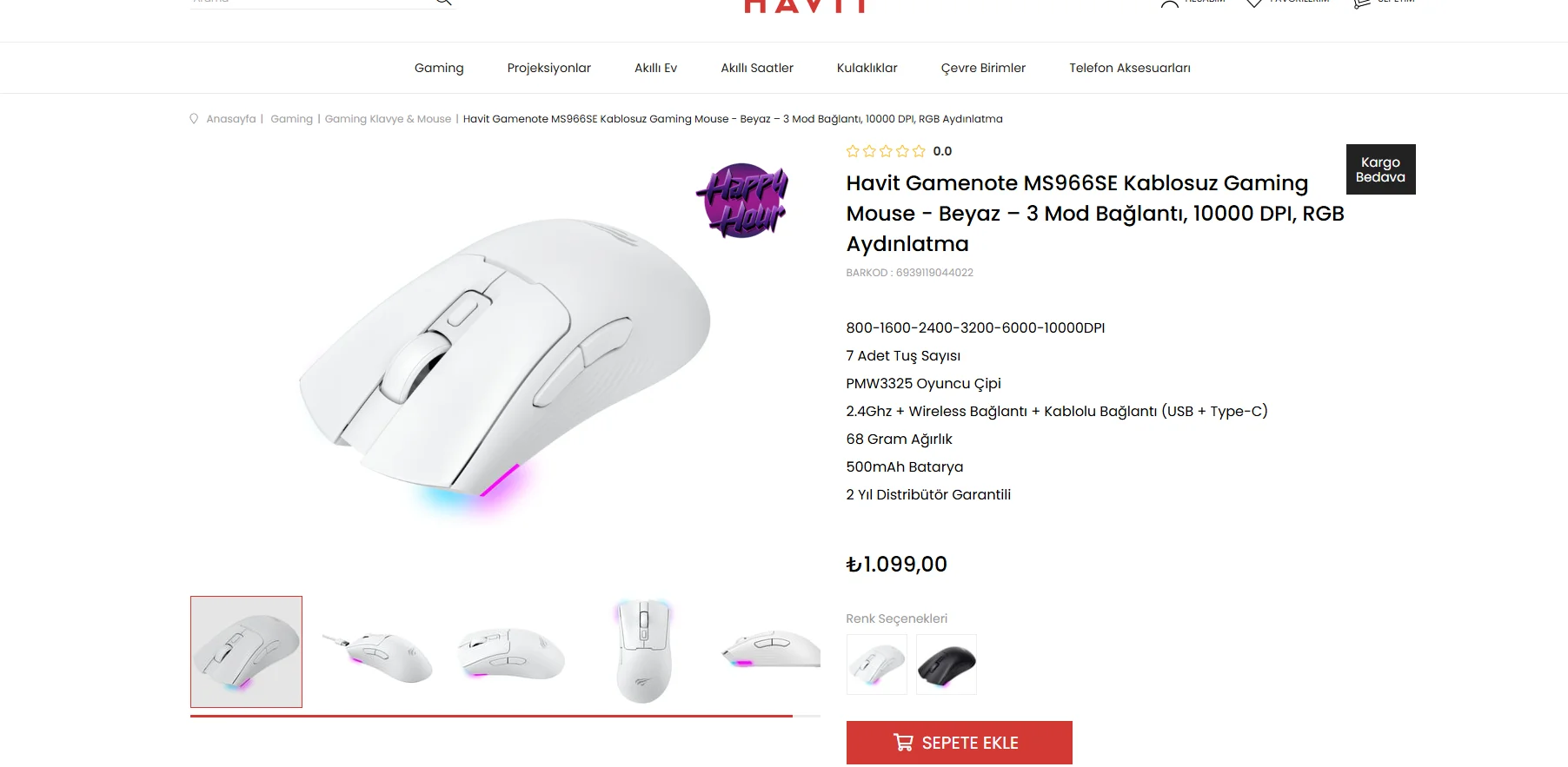Viewport: 1568px width, 767px height.
Task: Select the black mouse color option
Action: (946, 665)
